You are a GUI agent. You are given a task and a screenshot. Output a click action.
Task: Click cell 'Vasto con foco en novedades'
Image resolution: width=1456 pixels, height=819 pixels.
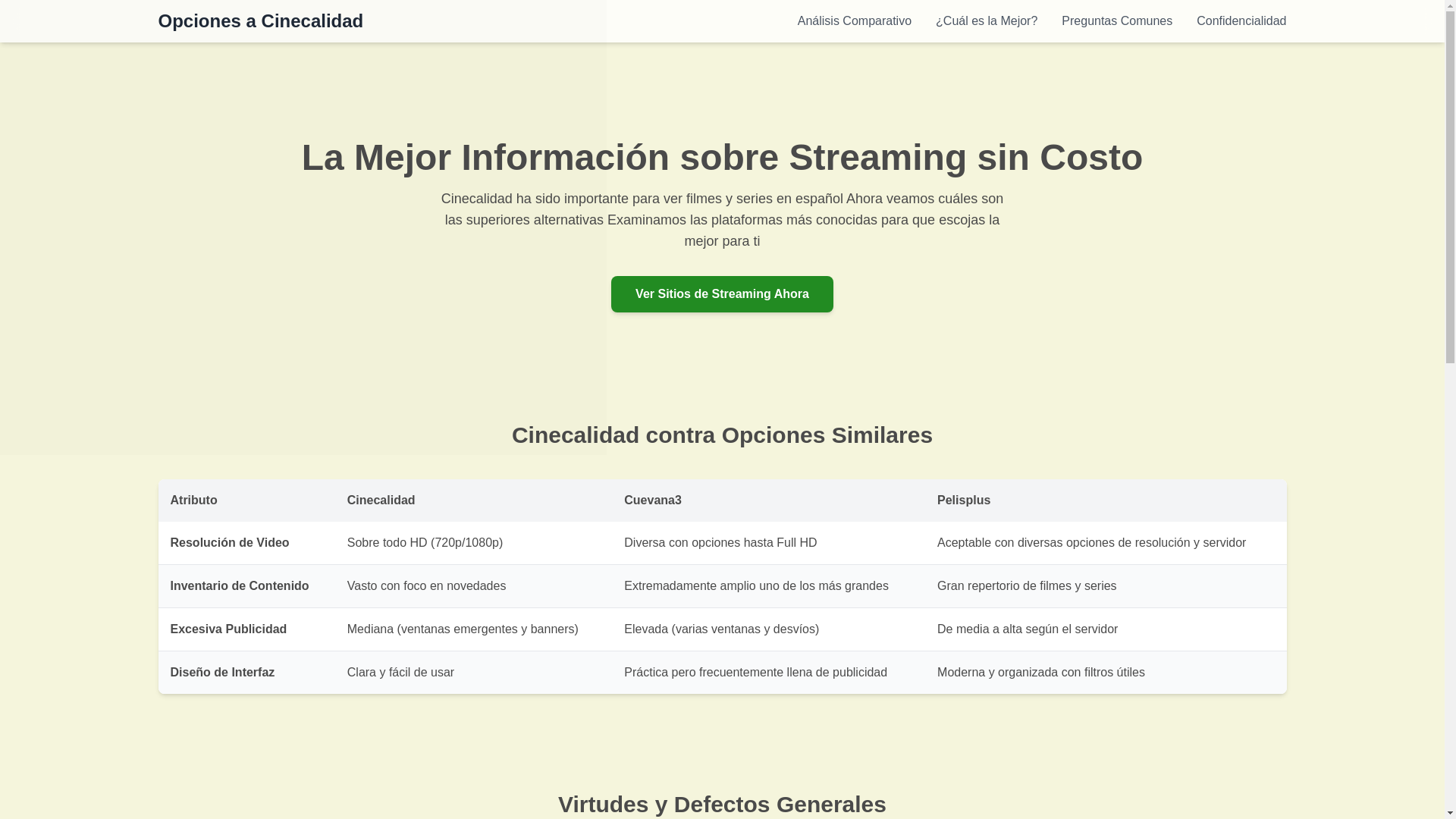473,586
